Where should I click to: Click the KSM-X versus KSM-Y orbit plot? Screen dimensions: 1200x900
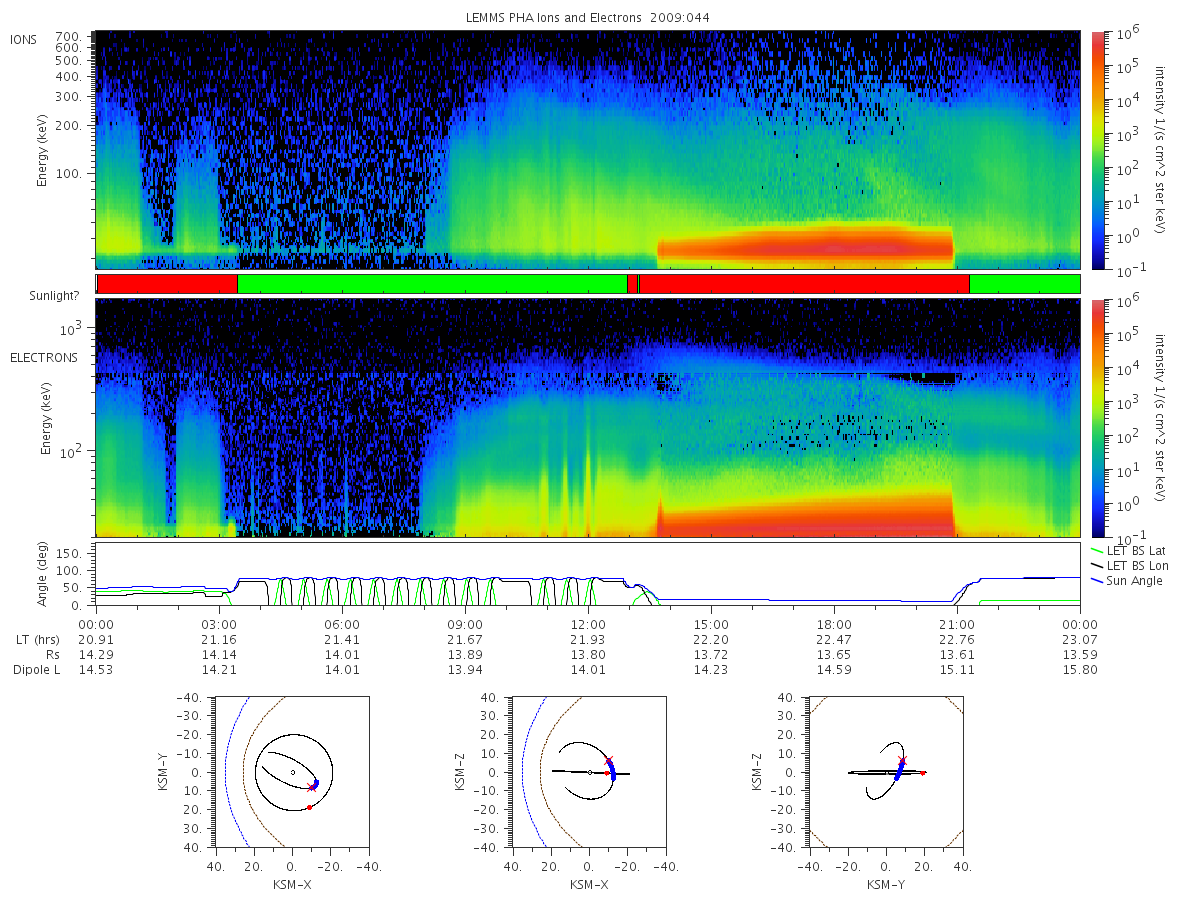coord(291,772)
